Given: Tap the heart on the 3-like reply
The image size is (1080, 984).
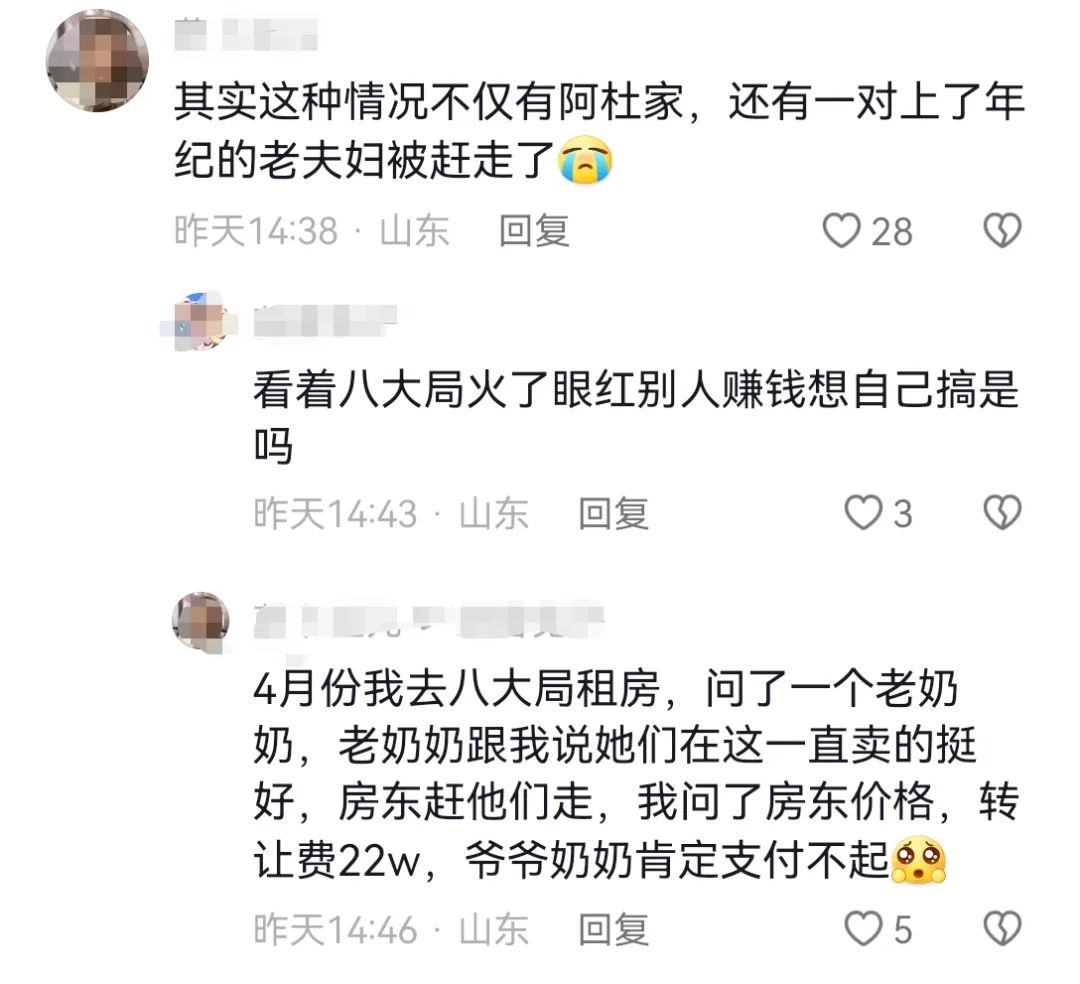Looking at the screenshot, I should 862,514.
